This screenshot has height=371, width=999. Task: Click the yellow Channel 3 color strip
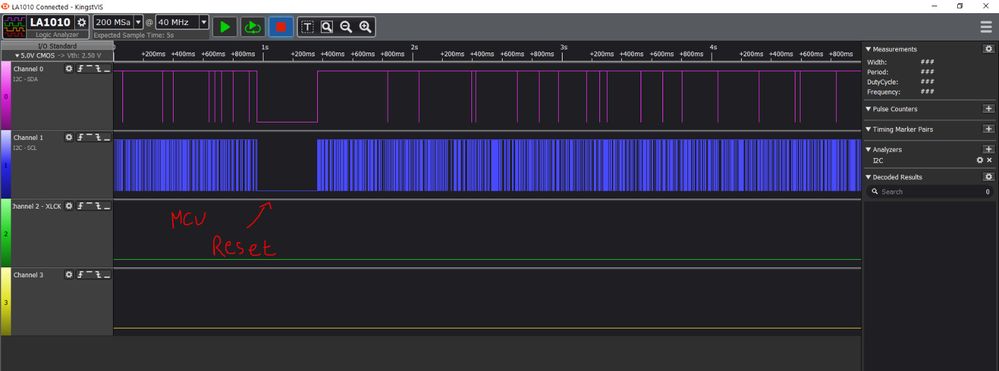click(x=6, y=302)
